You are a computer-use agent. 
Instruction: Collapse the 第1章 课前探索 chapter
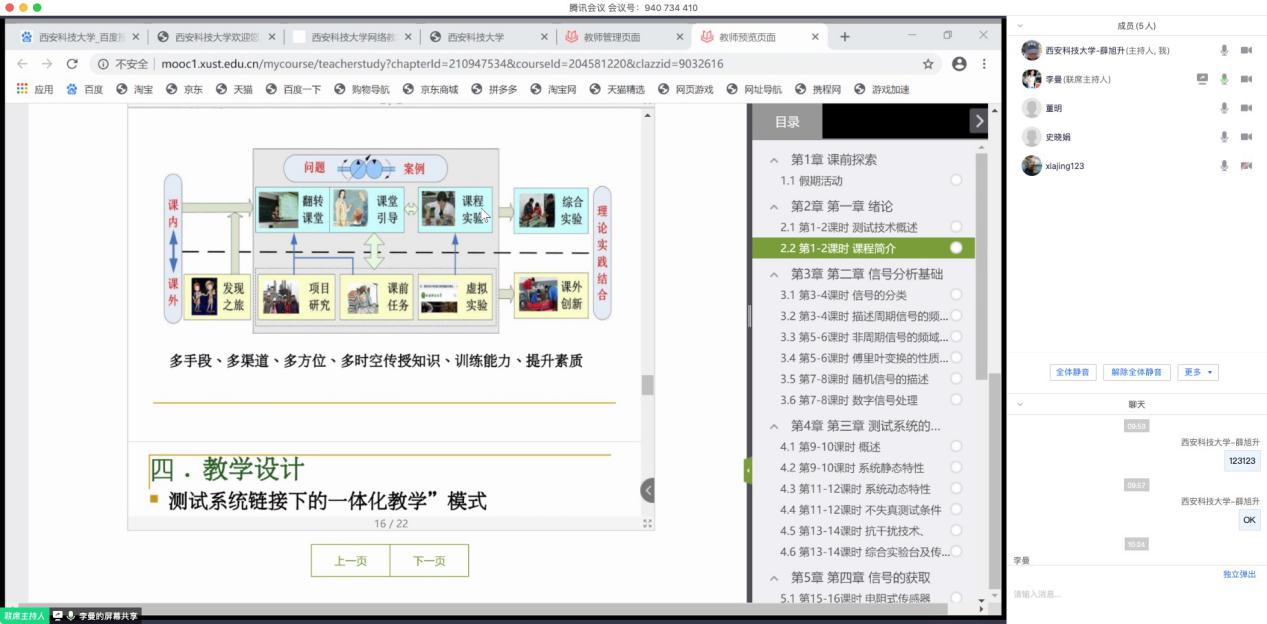[x=773, y=160]
